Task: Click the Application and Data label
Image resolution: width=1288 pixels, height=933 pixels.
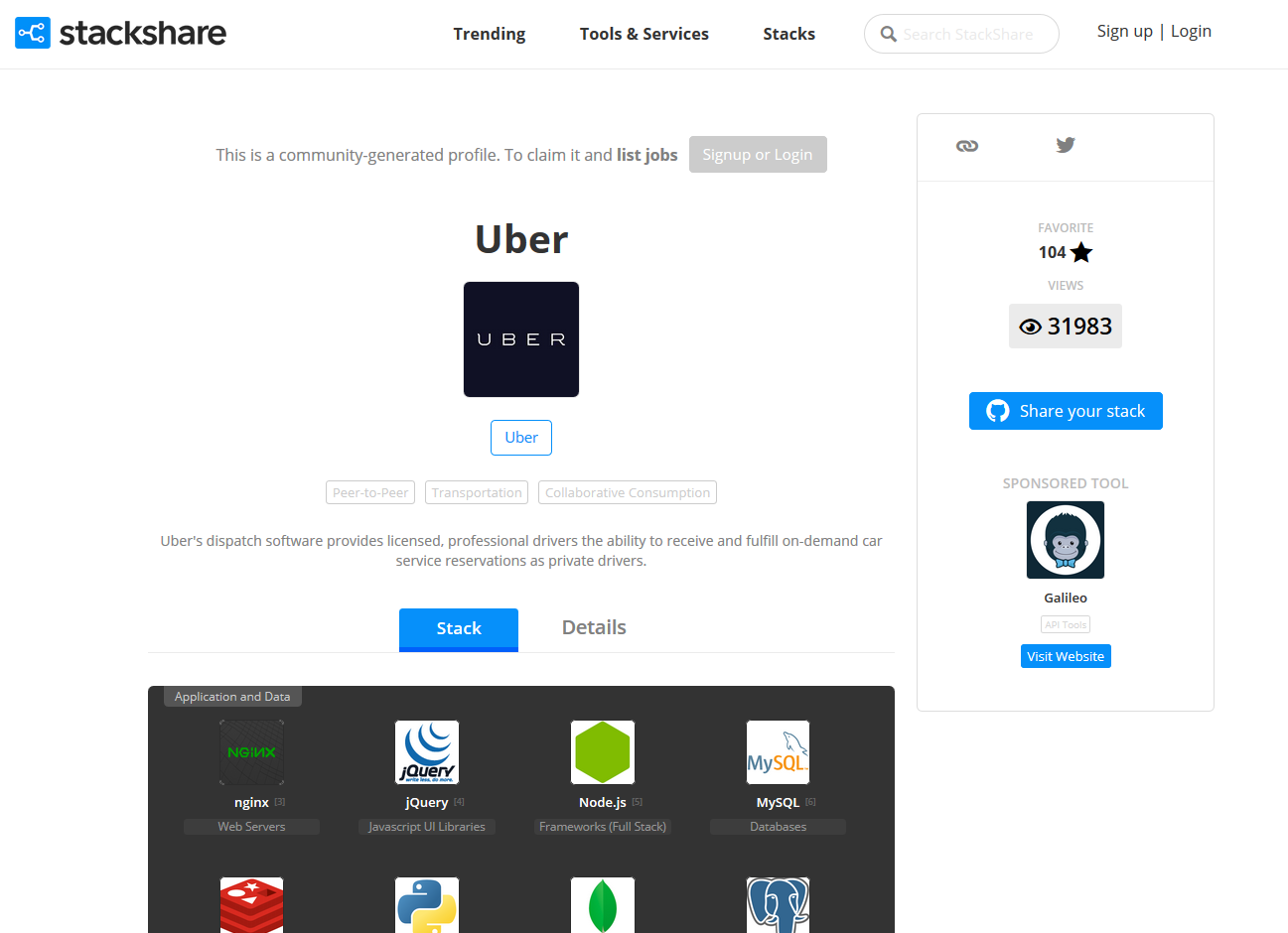Action: [x=232, y=697]
